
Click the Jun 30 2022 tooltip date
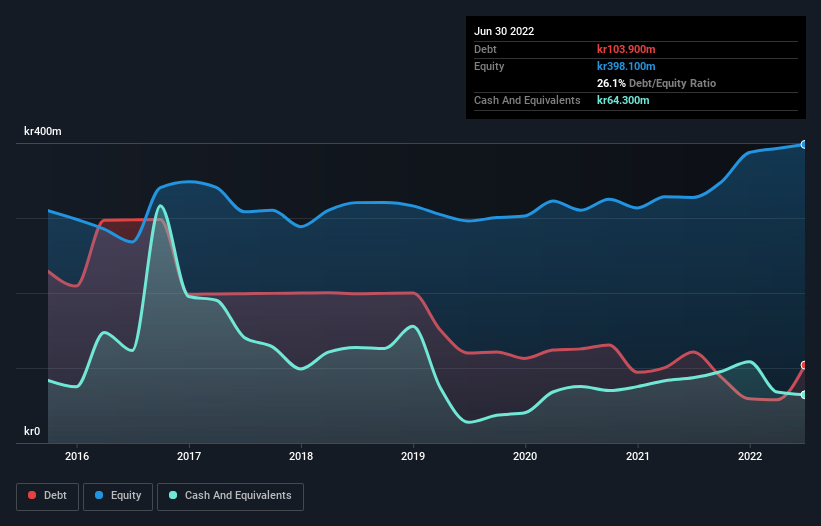504,31
